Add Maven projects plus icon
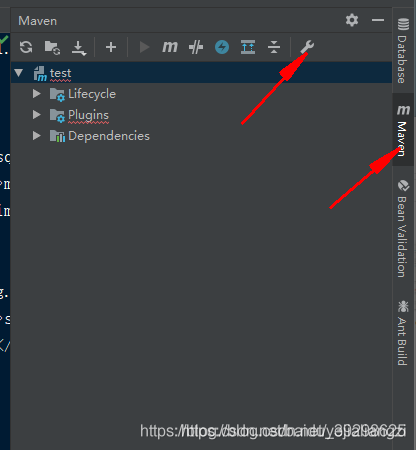416x450 pixels. pos(111,47)
